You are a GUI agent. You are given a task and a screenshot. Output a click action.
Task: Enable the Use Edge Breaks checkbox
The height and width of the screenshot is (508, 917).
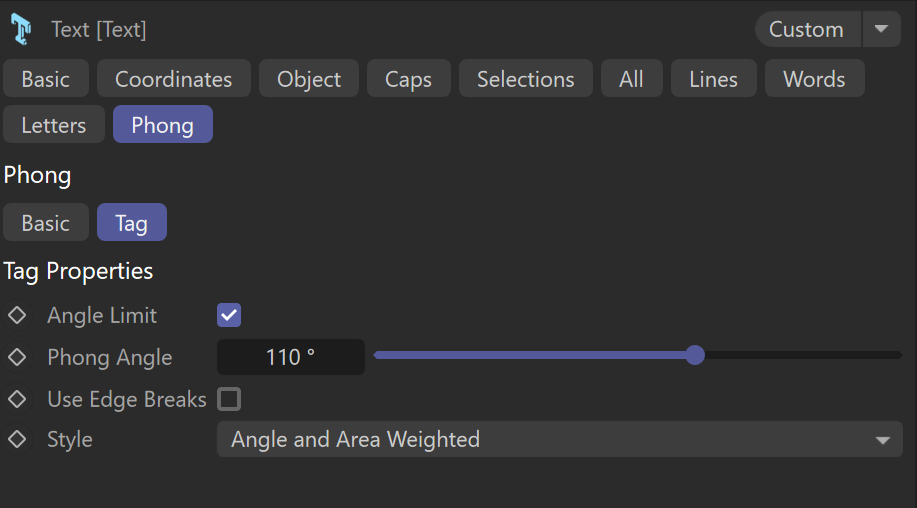coord(229,399)
